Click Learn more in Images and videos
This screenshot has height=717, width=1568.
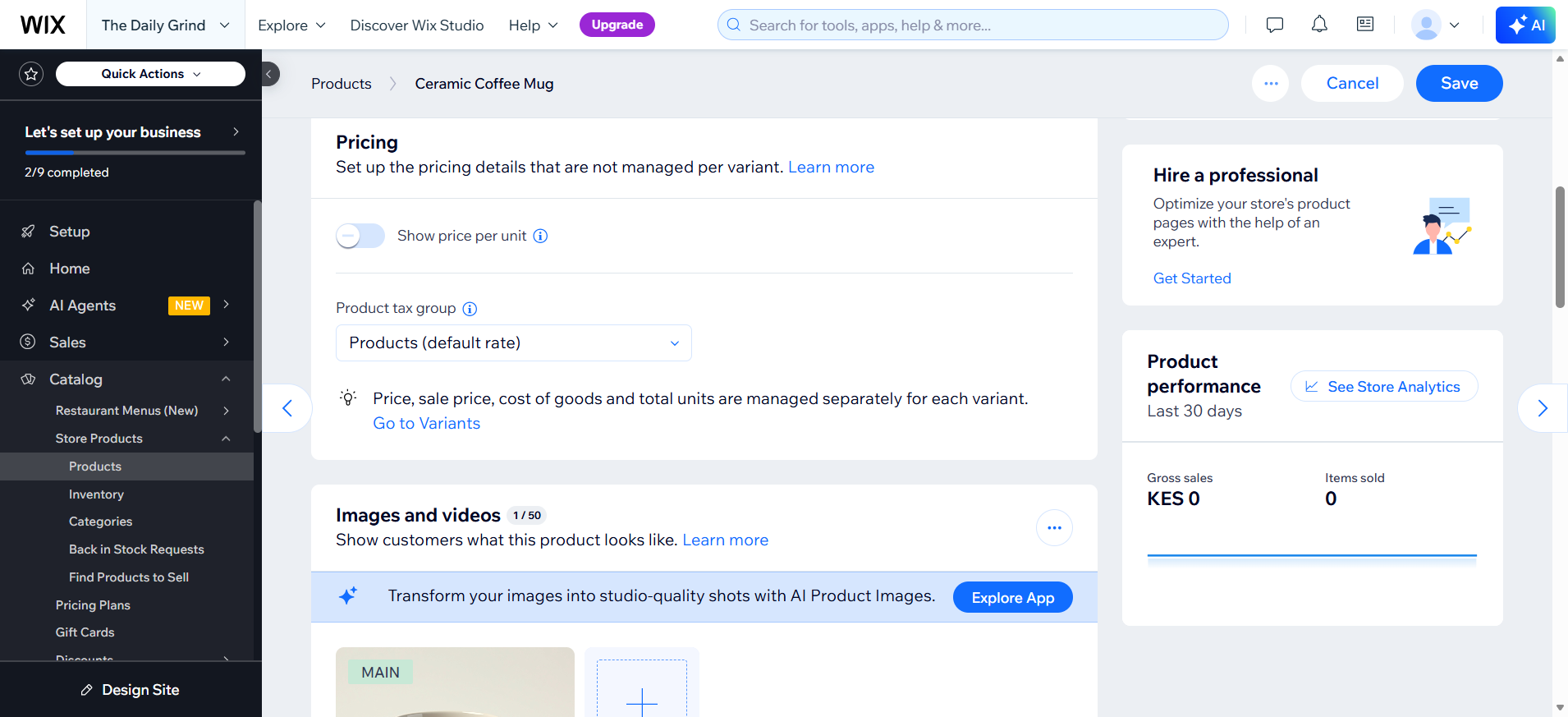pyautogui.click(x=726, y=540)
